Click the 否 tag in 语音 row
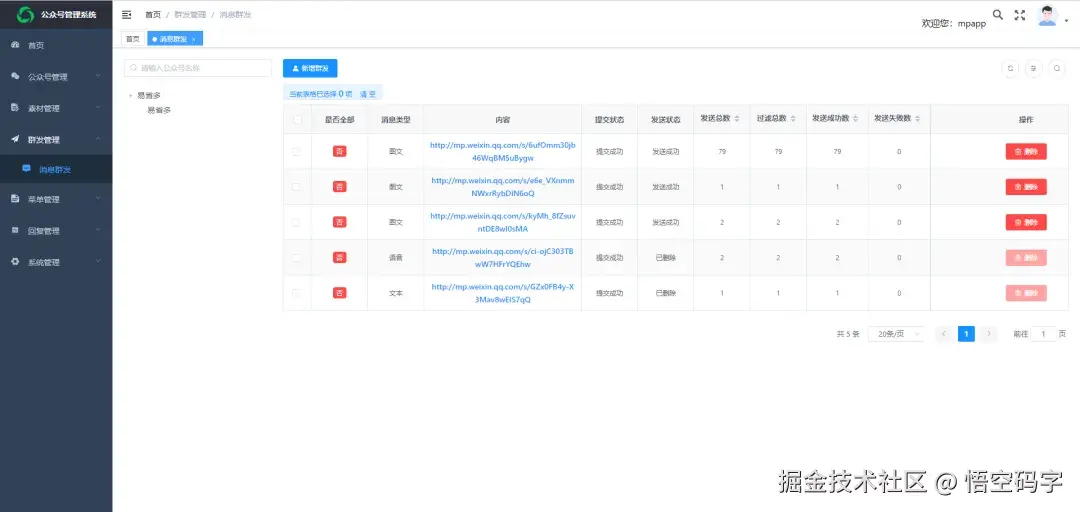 (x=340, y=258)
